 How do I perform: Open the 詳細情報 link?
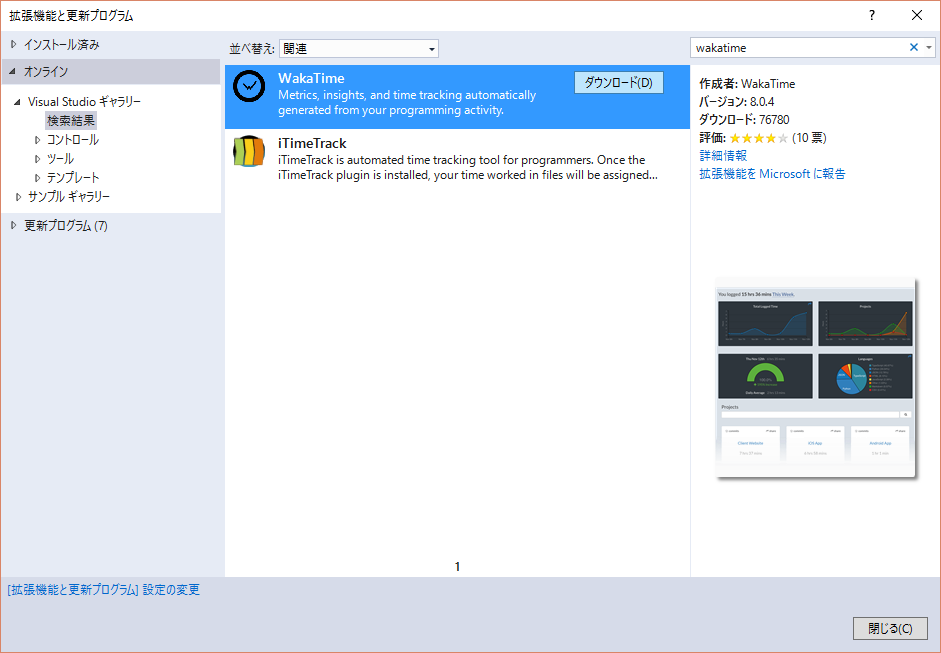click(723, 155)
